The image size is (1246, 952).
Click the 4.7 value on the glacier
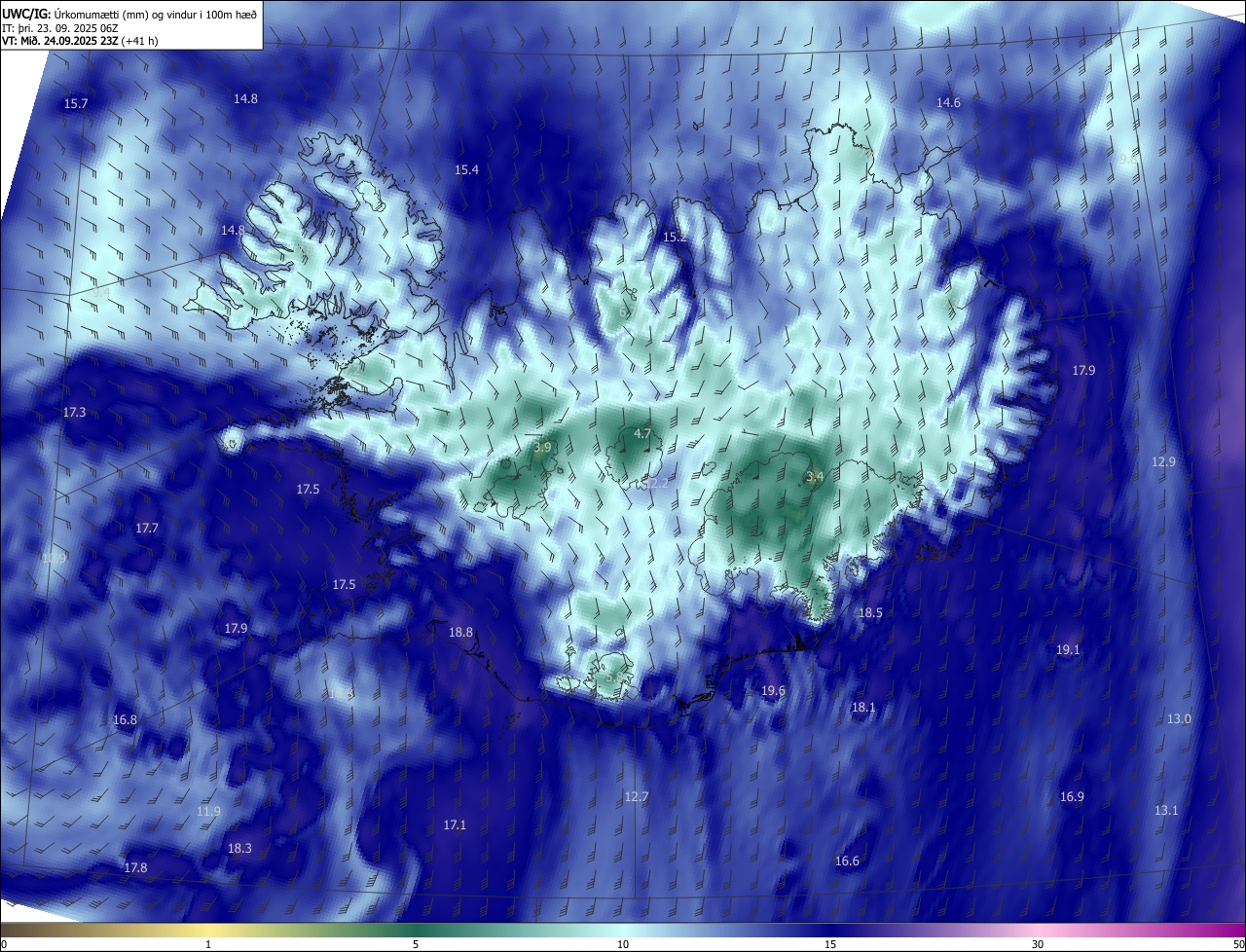[642, 433]
